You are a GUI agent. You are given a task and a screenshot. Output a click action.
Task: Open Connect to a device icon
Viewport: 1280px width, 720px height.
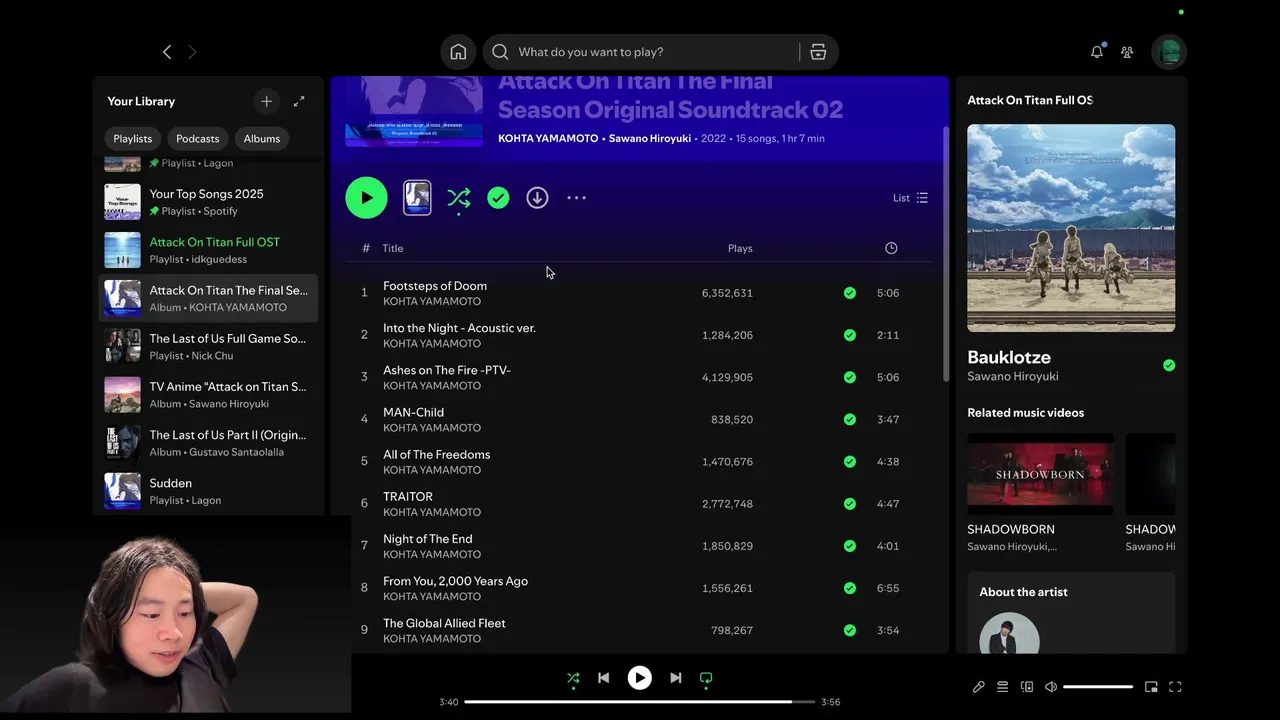tap(1027, 687)
